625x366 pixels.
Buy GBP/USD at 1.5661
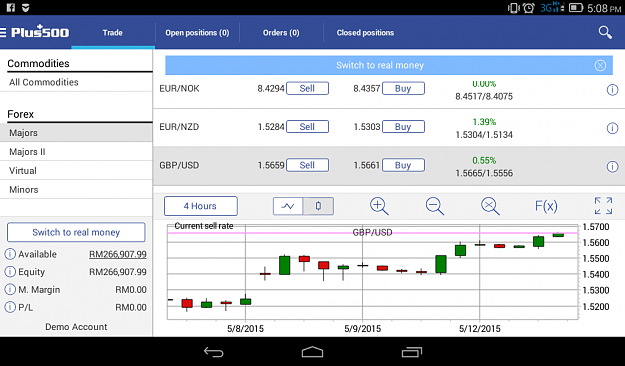(403, 165)
